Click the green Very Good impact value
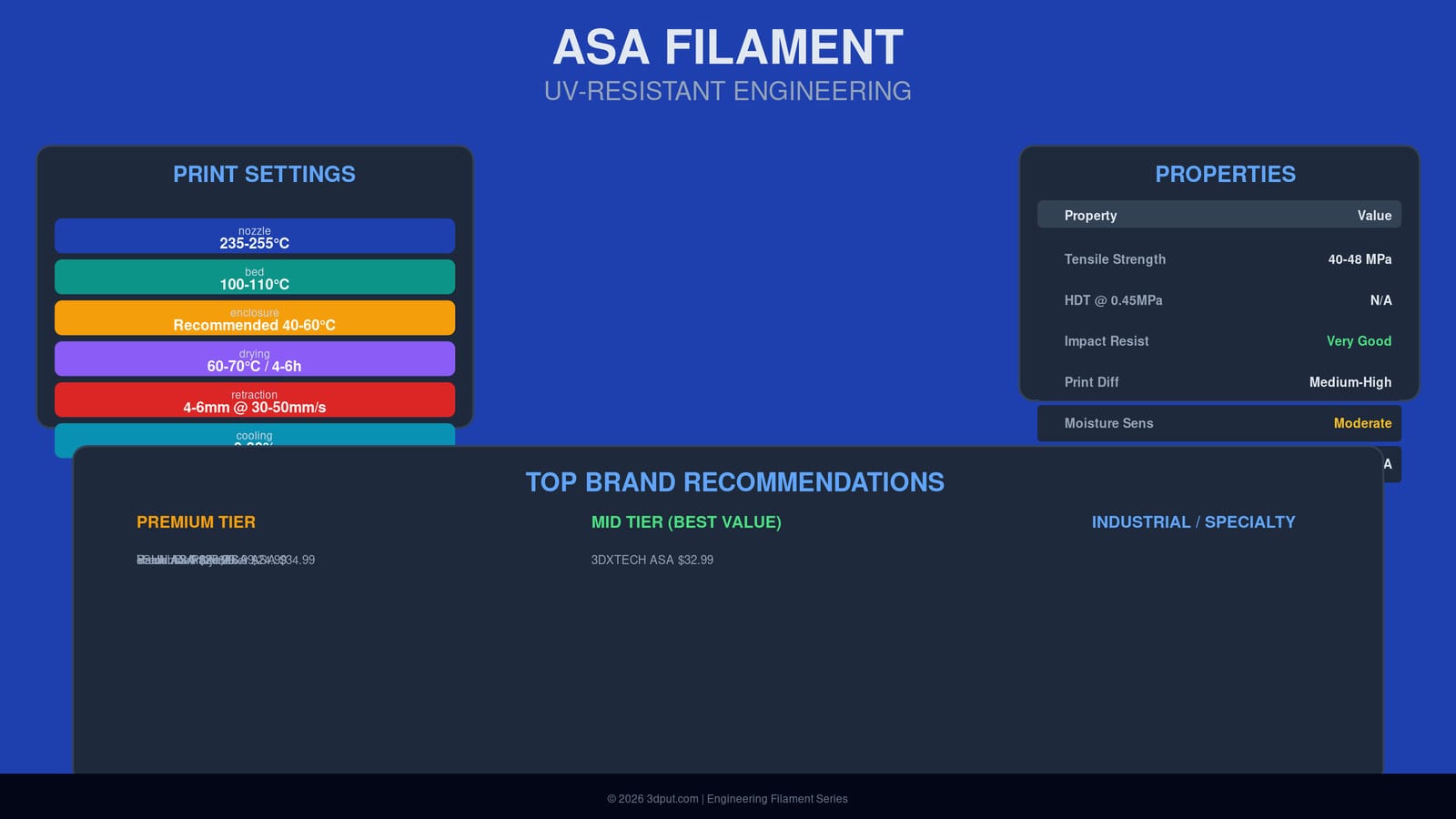 [x=1358, y=341]
